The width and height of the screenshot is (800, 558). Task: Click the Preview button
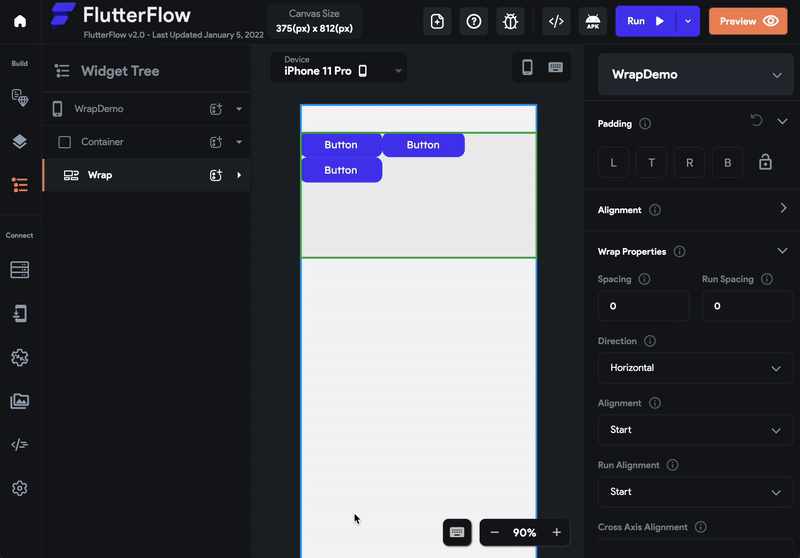[x=748, y=21]
